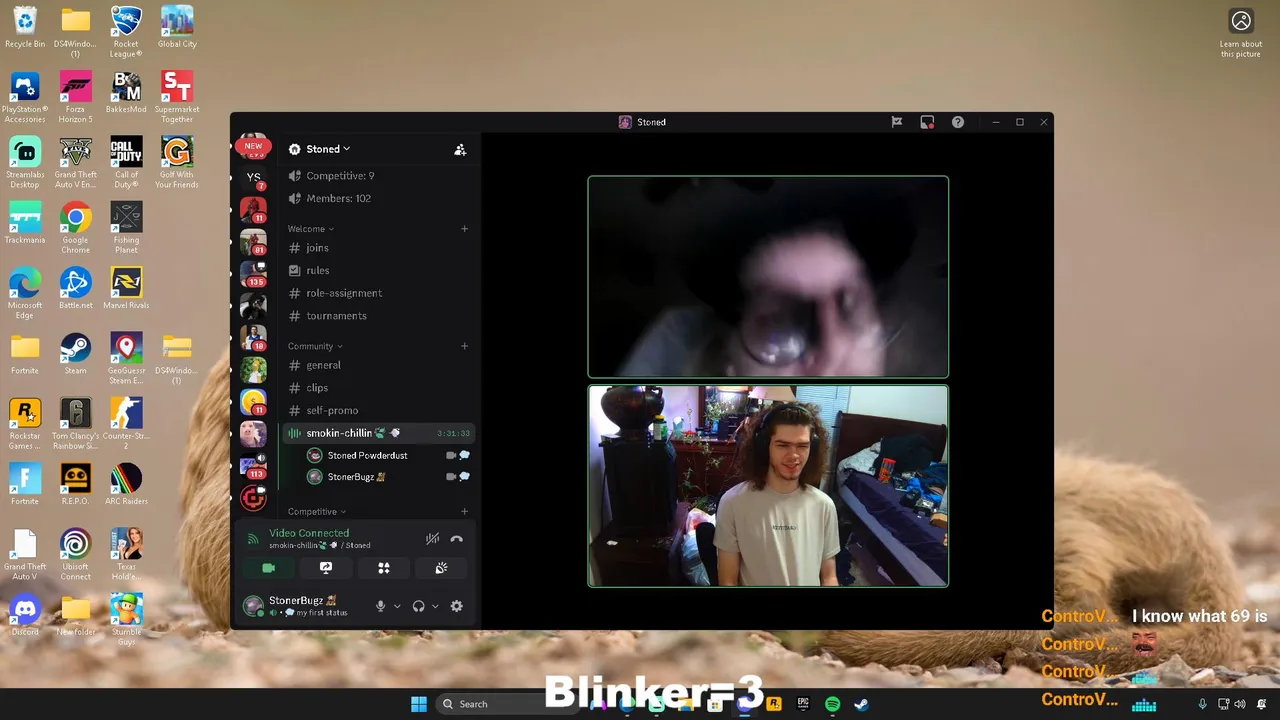
Task: Disconnect from the voice call
Action: tap(457, 539)
